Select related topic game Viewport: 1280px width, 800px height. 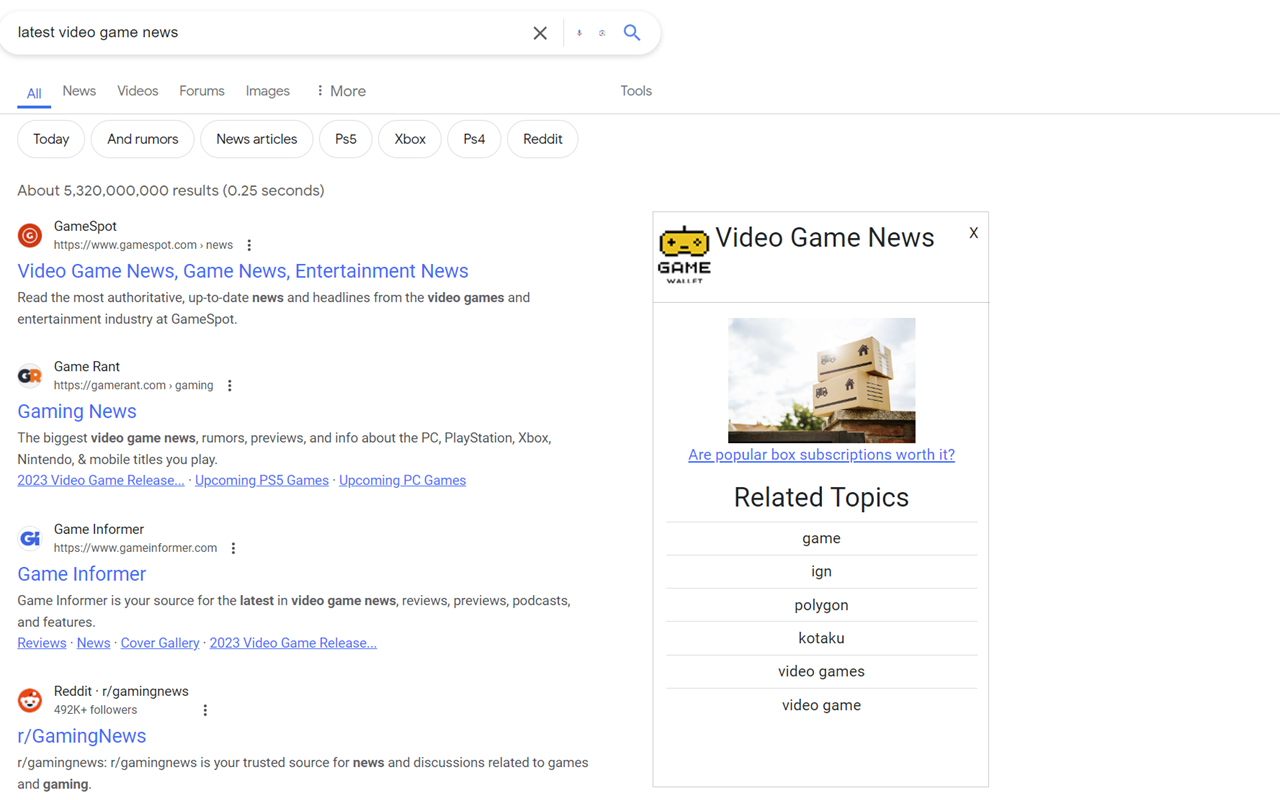822,538
